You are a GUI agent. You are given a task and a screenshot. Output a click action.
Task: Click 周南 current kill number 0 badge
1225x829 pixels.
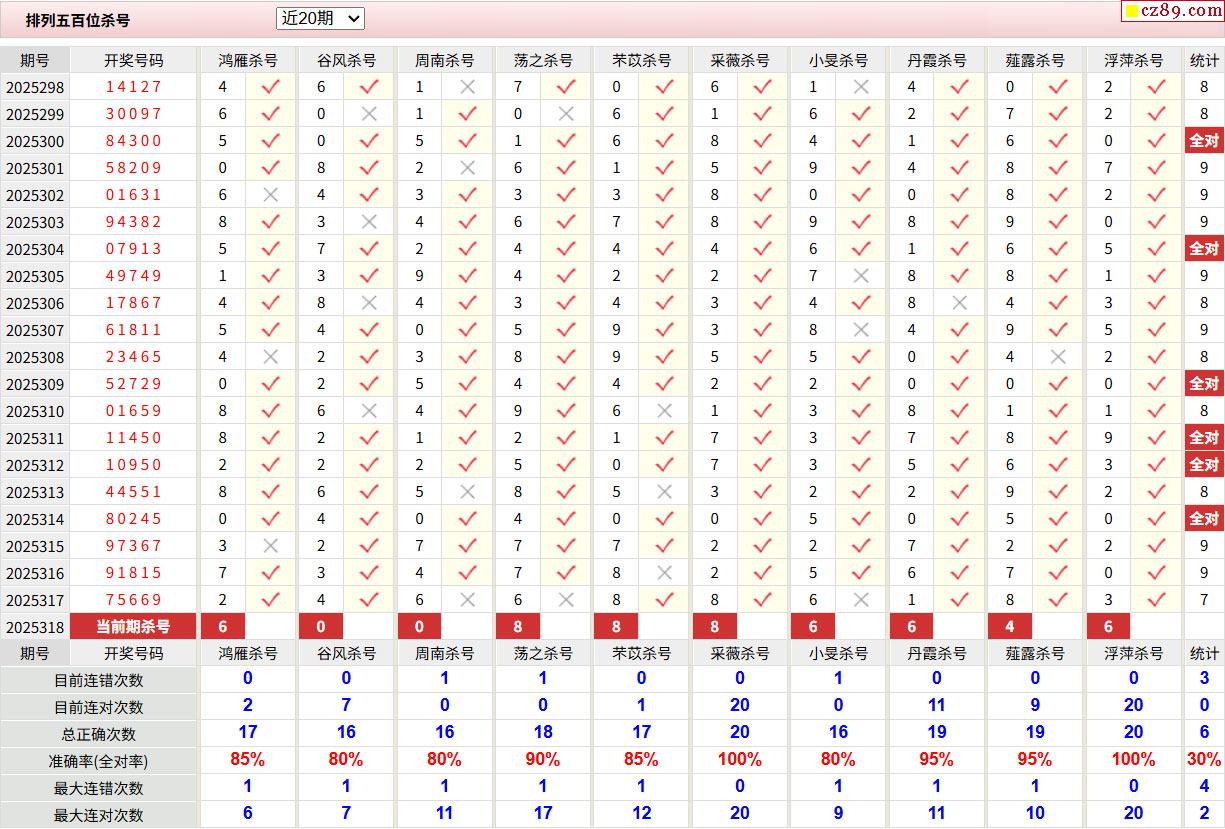[420, 627]
